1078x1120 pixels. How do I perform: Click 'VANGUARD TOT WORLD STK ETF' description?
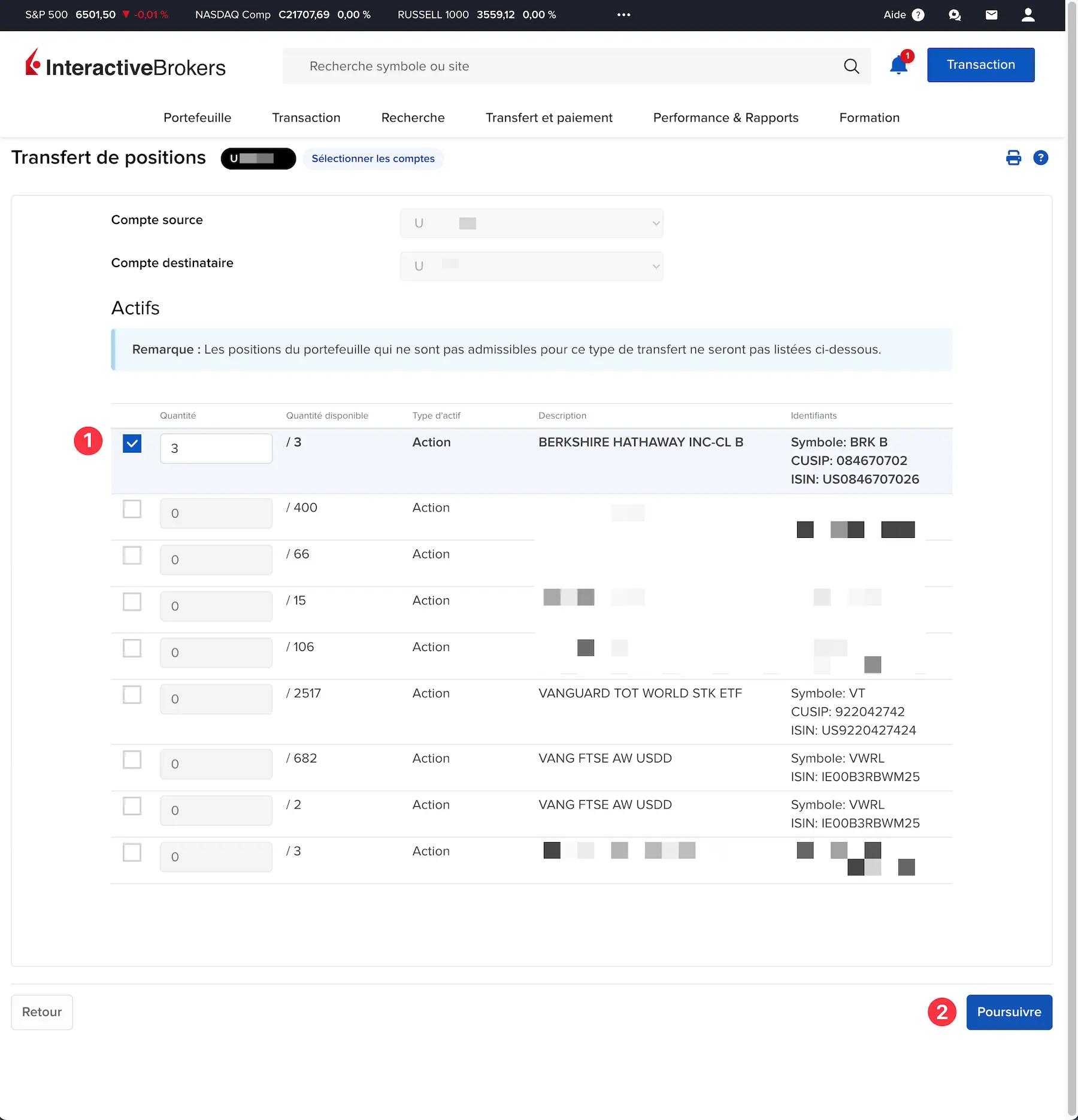(640, 693)
